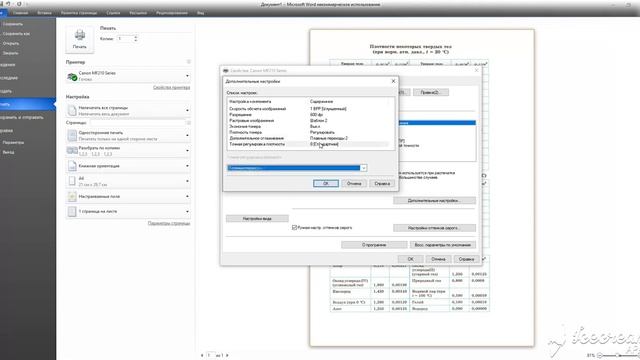Screen dimensions: 640x360
Task: Click the portrait orientation page icon
Action: pyautogui.click(x=72, y=166)
